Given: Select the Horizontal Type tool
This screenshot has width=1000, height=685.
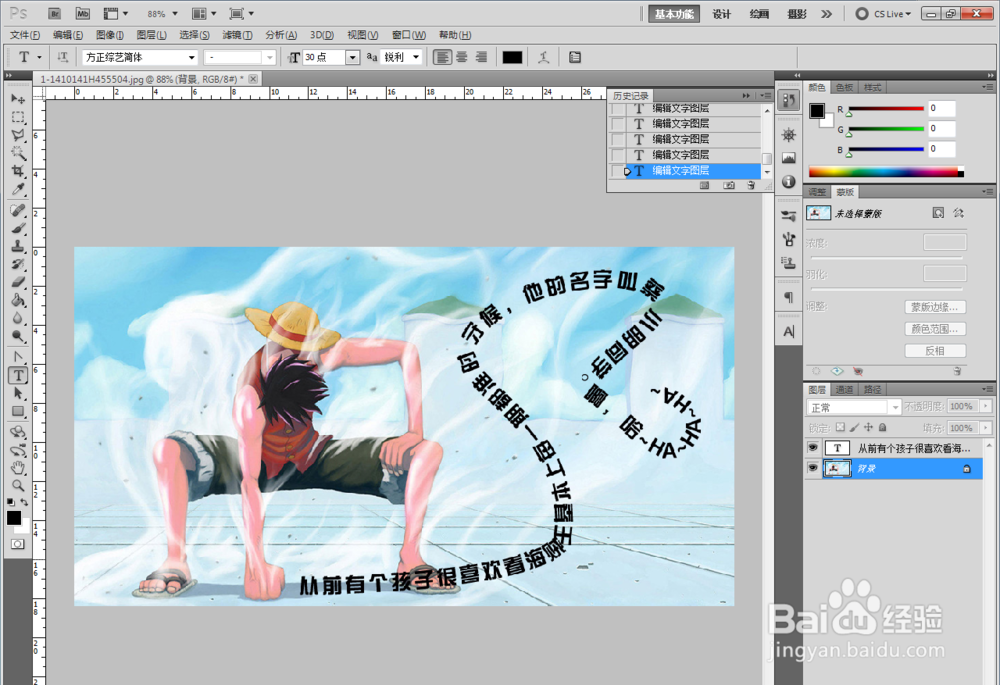Looking at the screenshot, I should (x=18, y=376).
